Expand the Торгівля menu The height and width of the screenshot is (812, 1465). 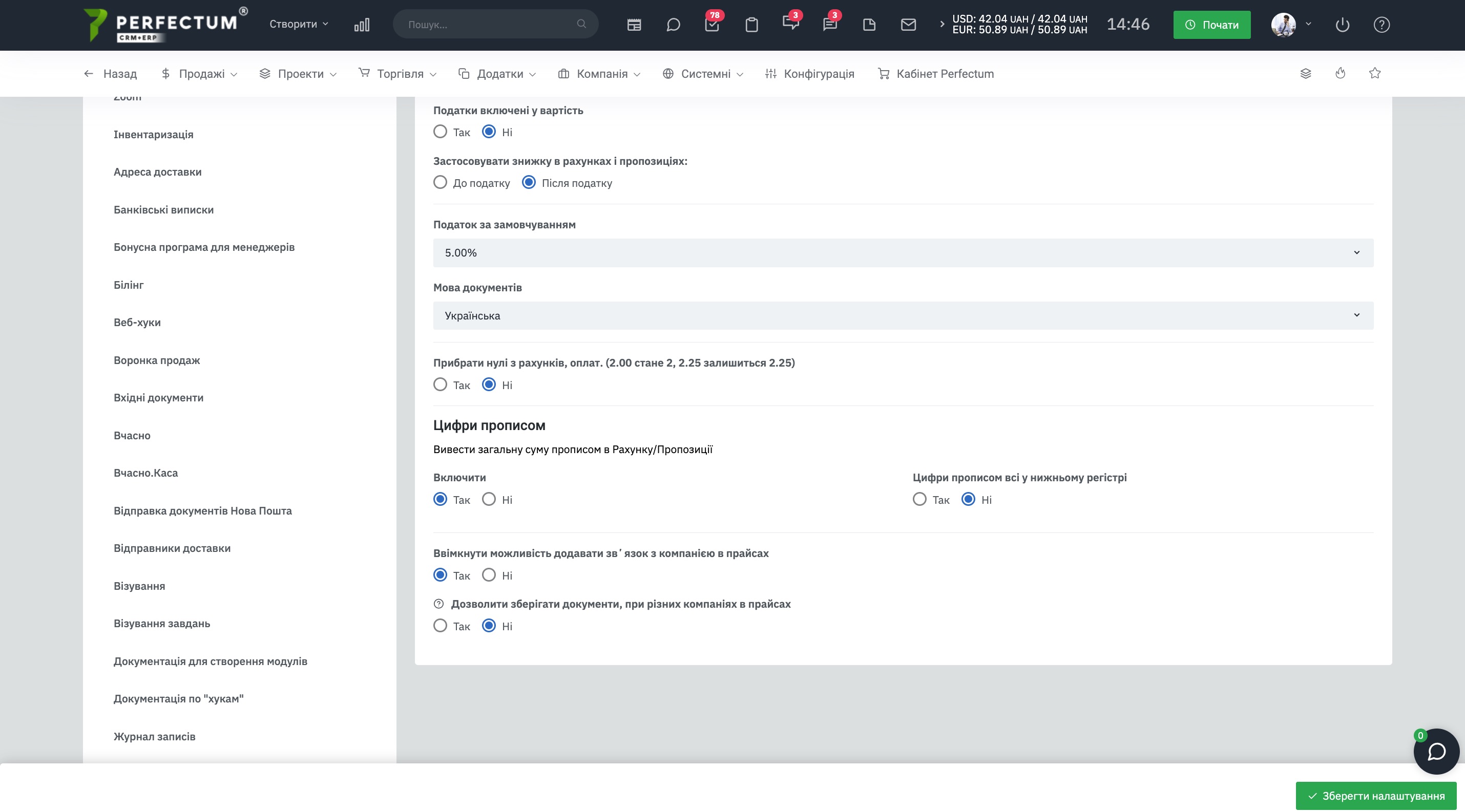(397, 73)
